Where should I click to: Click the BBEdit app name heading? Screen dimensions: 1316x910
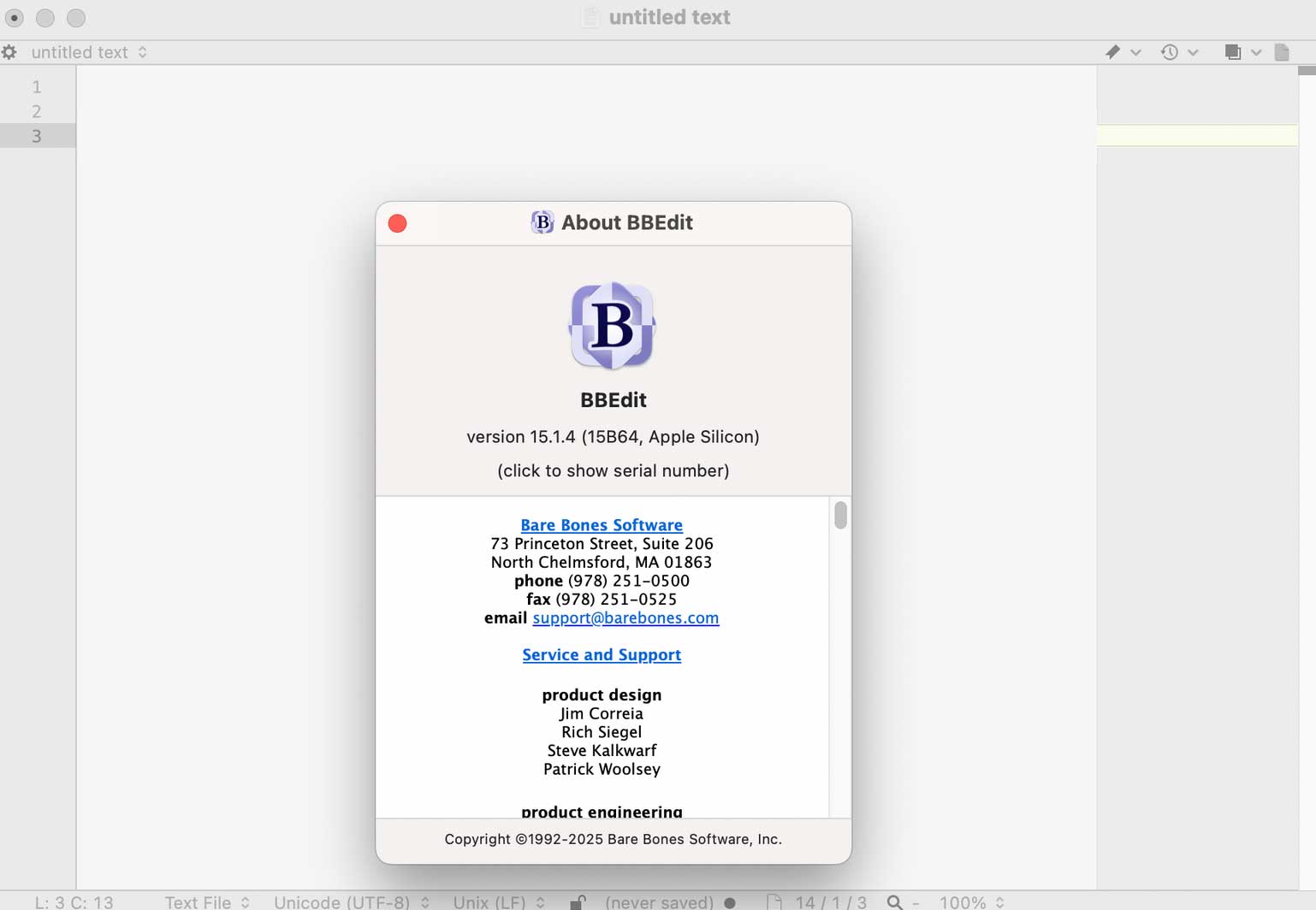click(x=613, y=399)
